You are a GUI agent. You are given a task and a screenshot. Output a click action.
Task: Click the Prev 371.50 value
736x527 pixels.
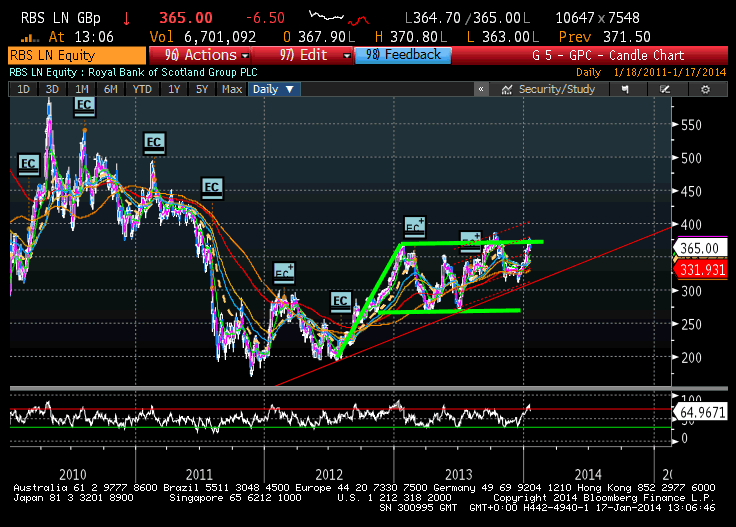(605, 37)
